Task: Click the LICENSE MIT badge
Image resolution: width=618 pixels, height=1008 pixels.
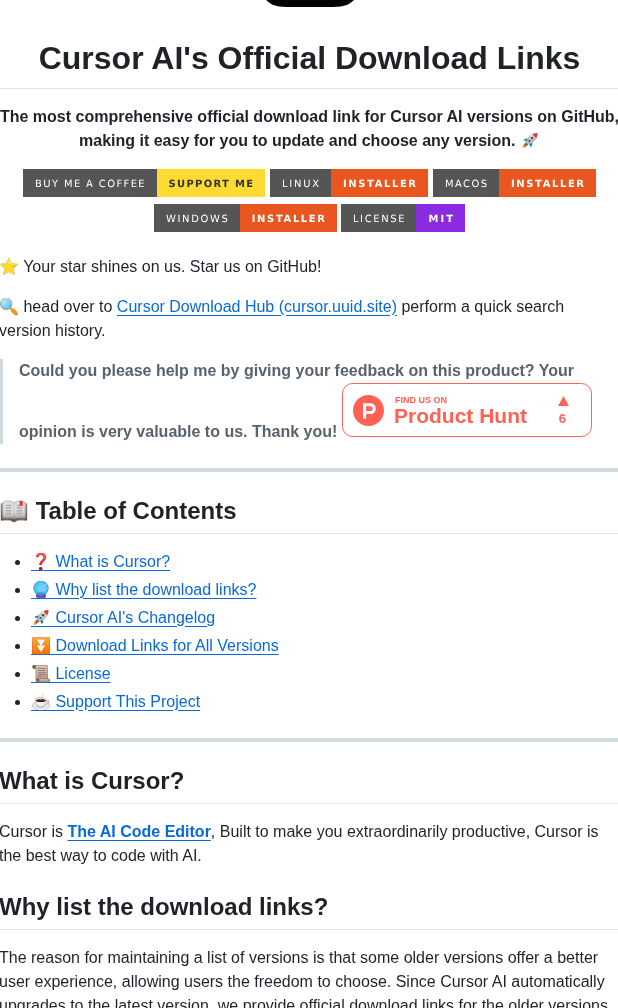Action: (402, 217)
